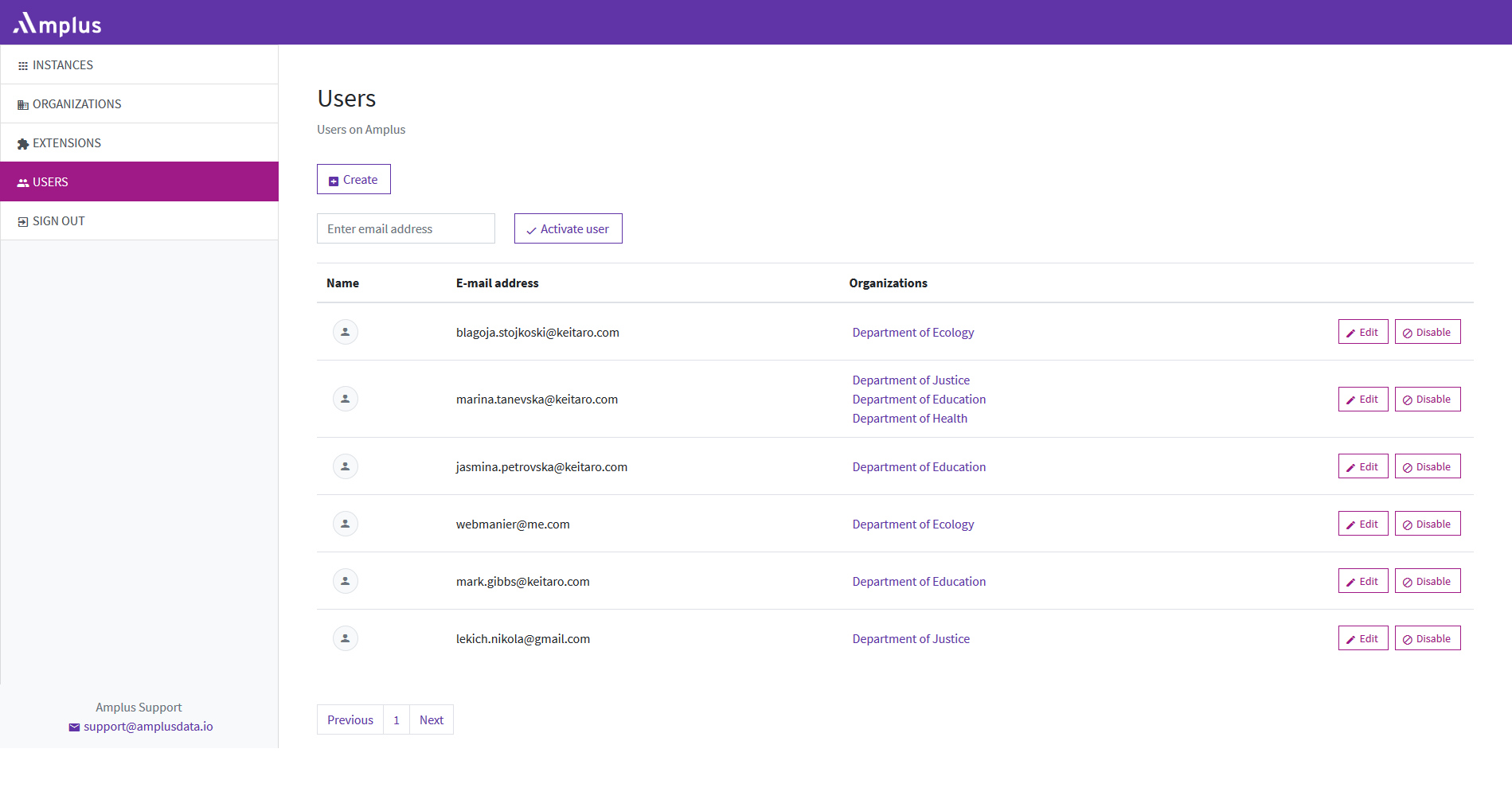Edit user webmanier@me.com
Screen dimensions: 1512x811
[x=1363, y=524]
